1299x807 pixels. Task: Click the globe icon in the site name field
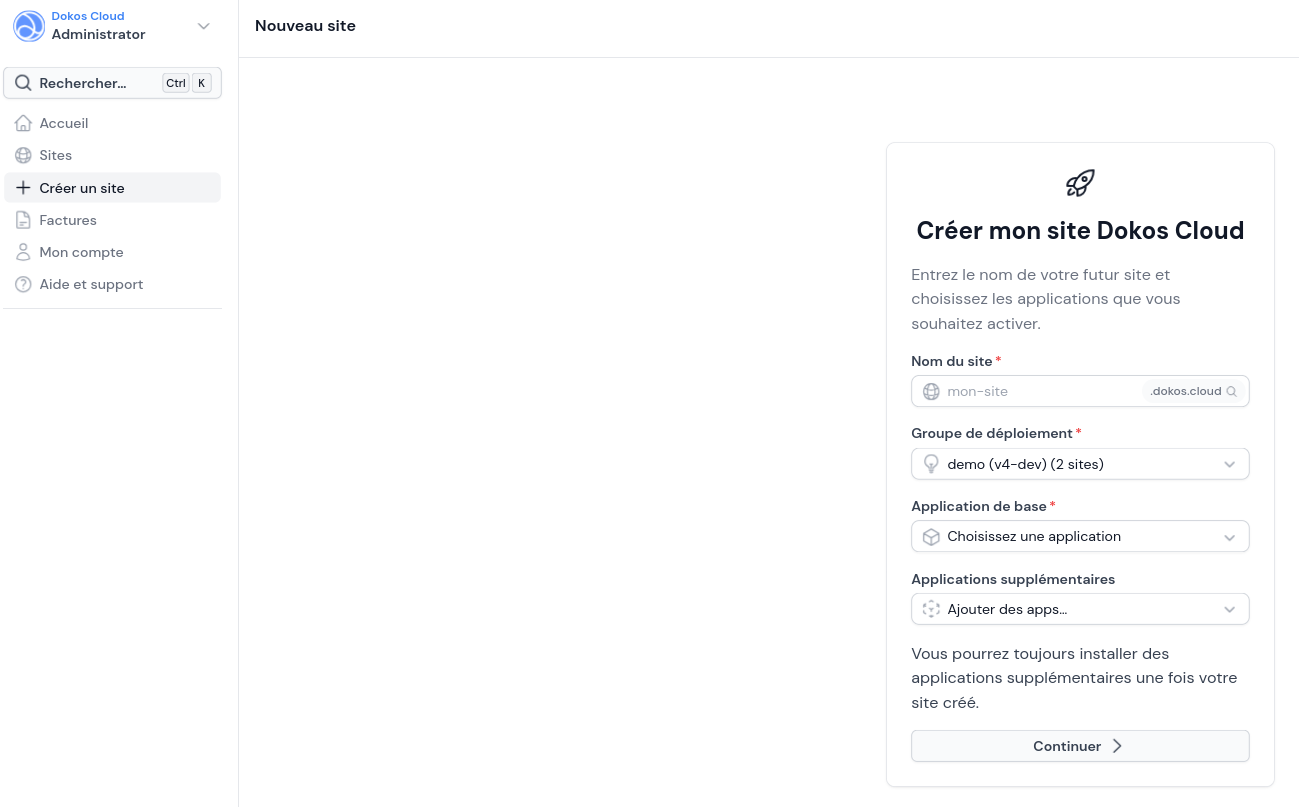pos(931,391)
